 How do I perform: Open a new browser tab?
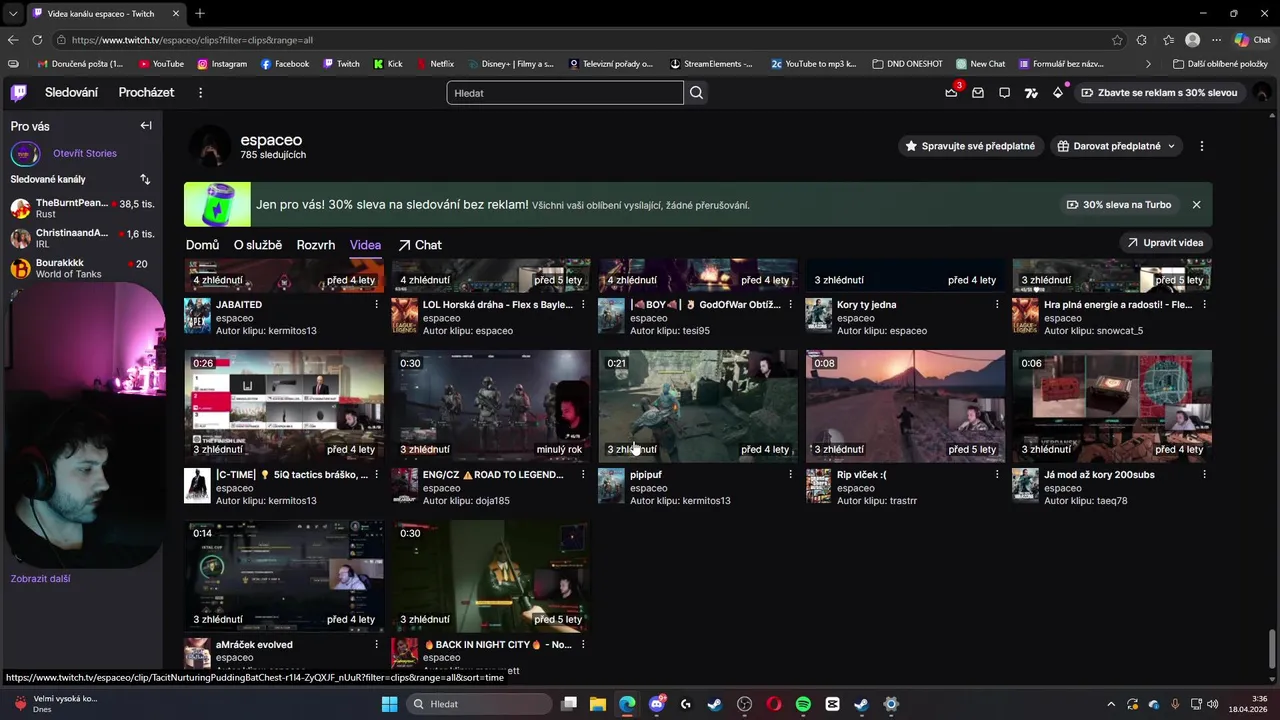click(200, 14)
